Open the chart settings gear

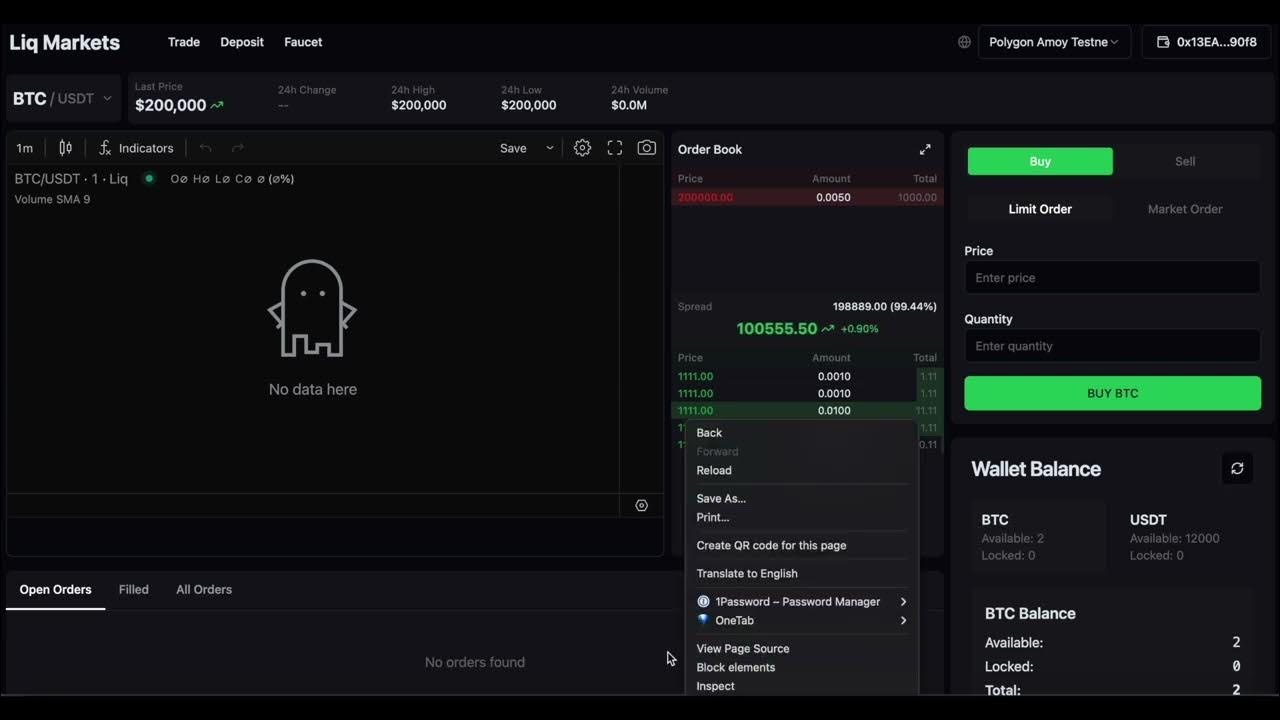click(x=582, y=147)
